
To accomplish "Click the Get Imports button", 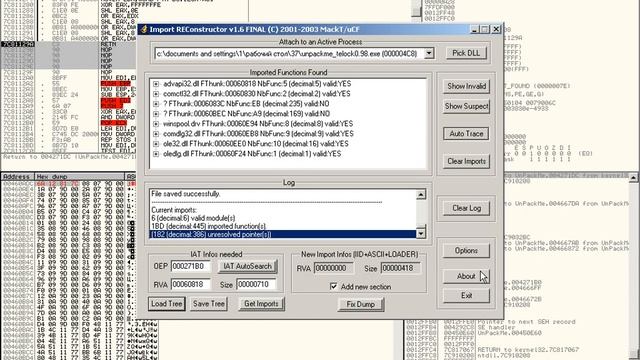I will (261, 304).
